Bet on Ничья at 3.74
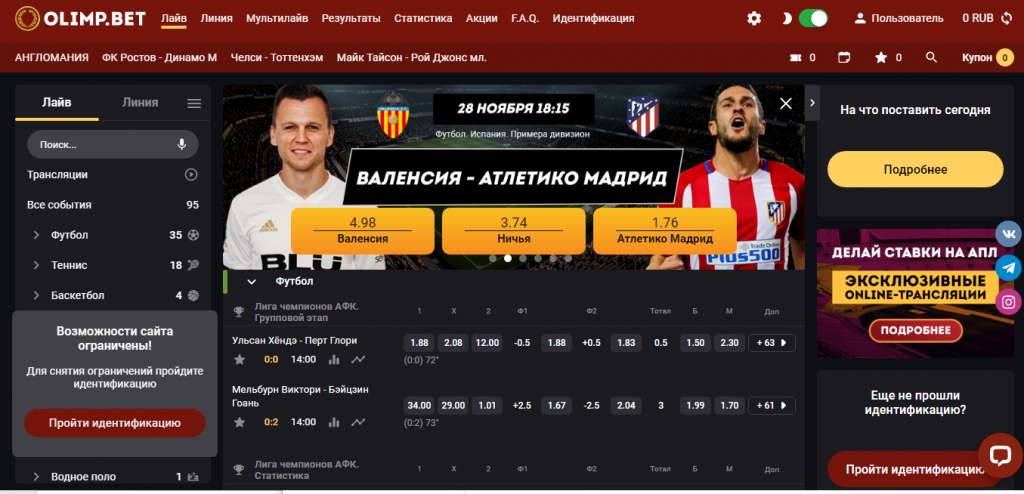The height and width of the screenshot is (494, 1024). [514, 231]
